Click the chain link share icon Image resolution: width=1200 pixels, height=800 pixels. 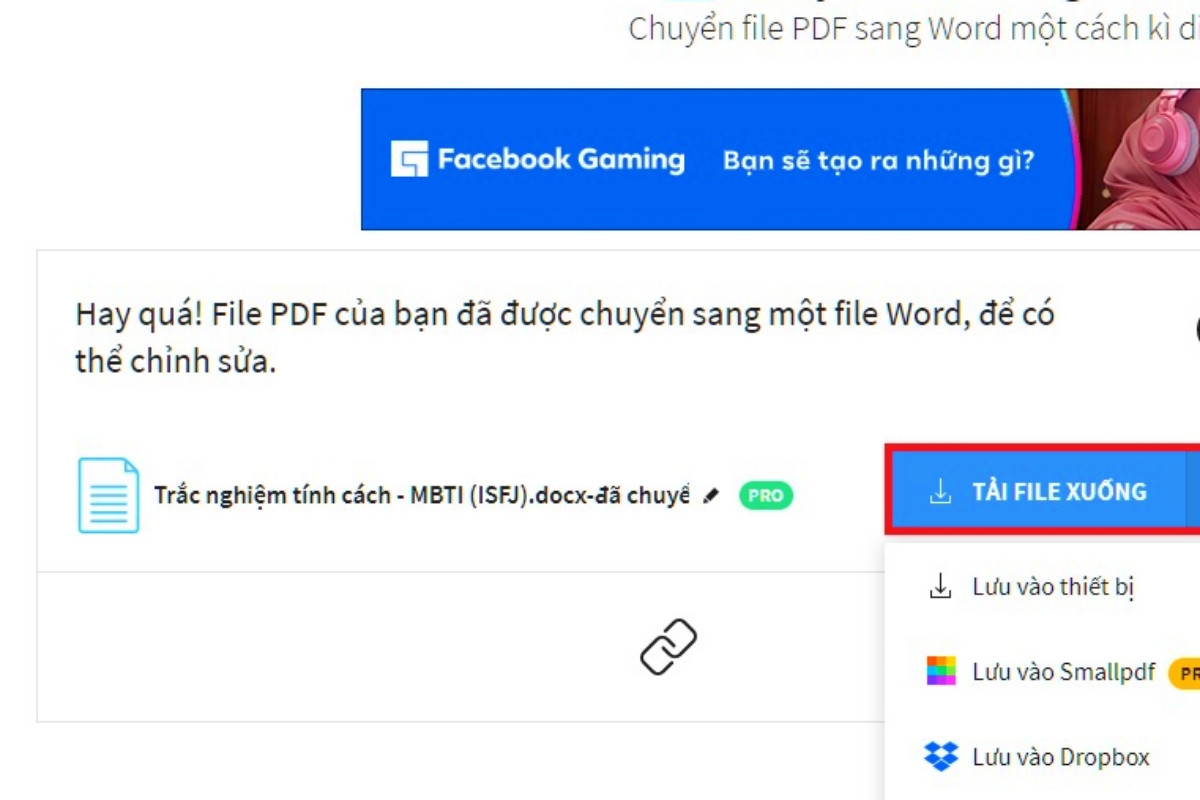pyautogui.click(x=668, y=647)
